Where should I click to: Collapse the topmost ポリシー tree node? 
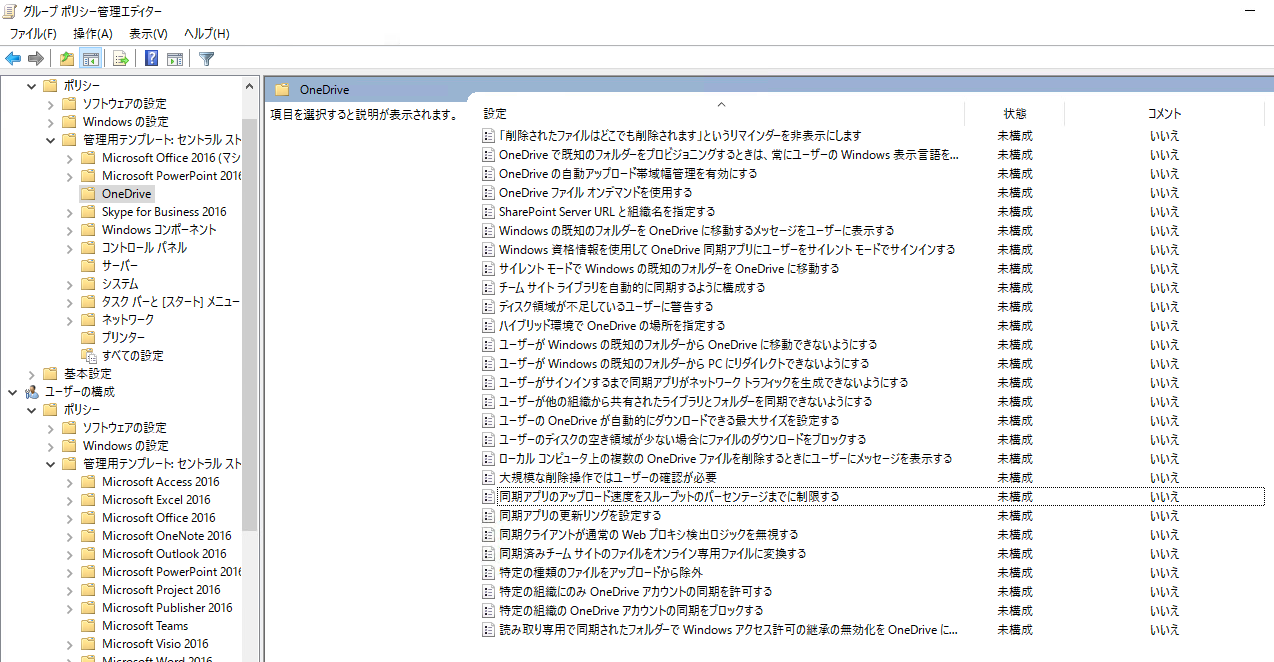[32, 86]
